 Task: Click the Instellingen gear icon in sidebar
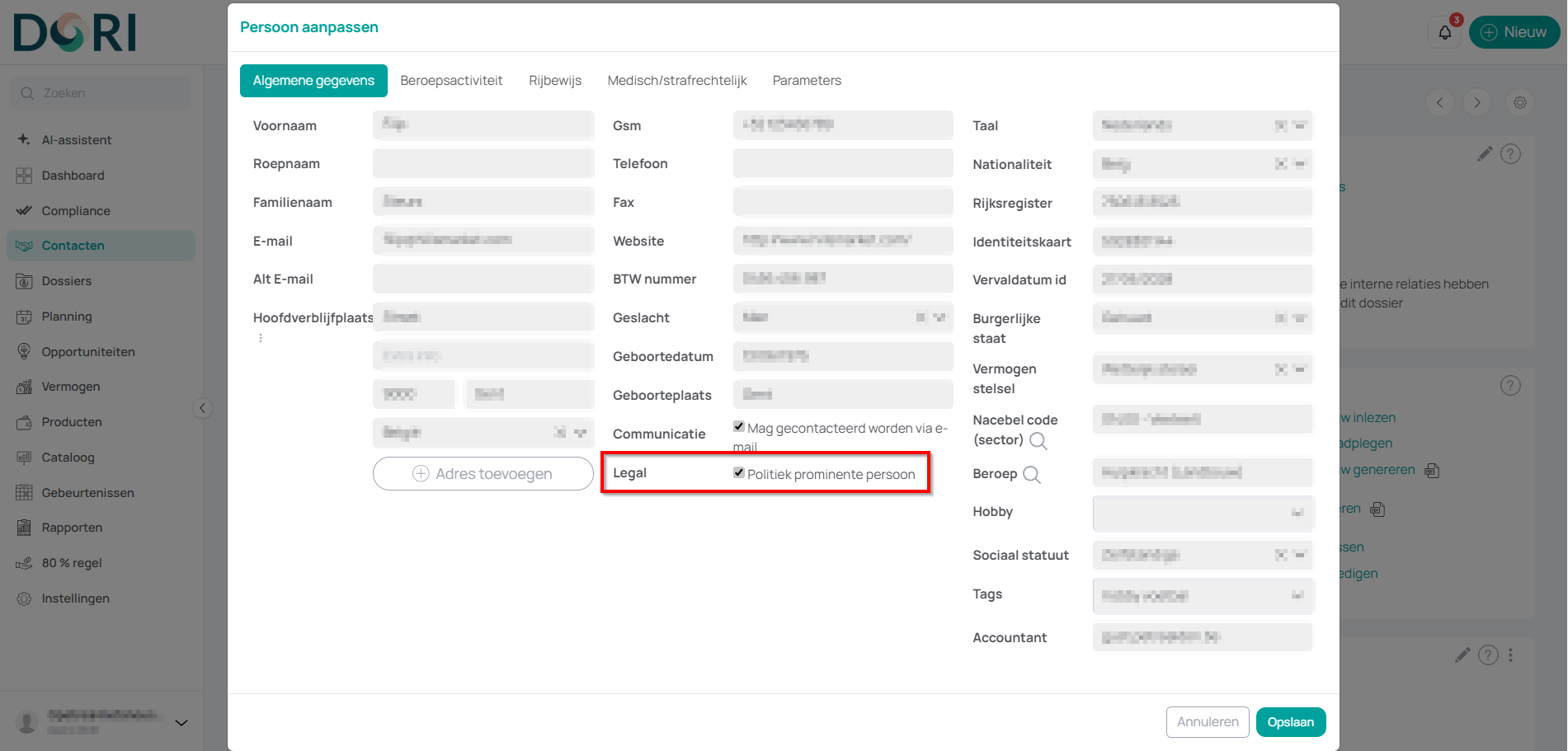point(24,598)
